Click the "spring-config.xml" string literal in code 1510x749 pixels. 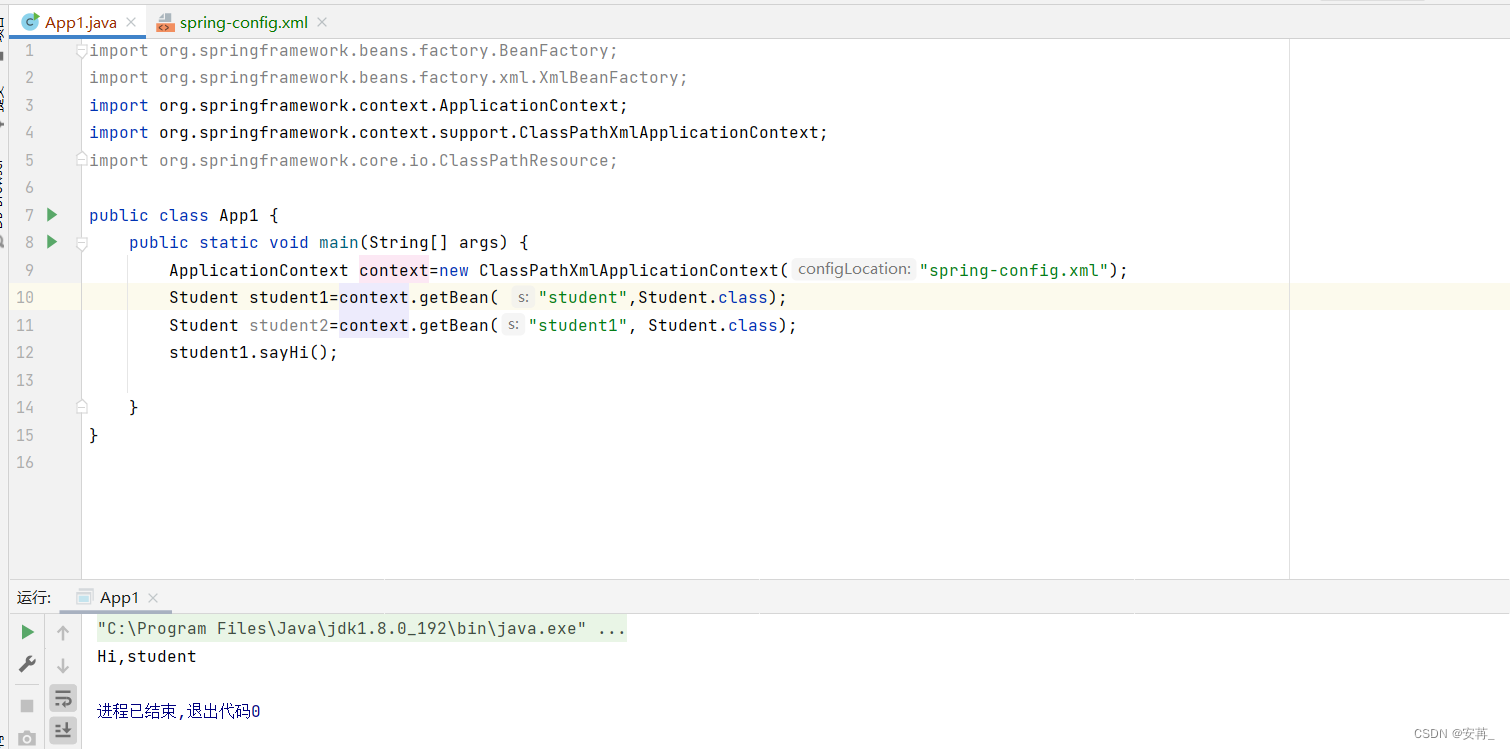[x=1014, y=270]
